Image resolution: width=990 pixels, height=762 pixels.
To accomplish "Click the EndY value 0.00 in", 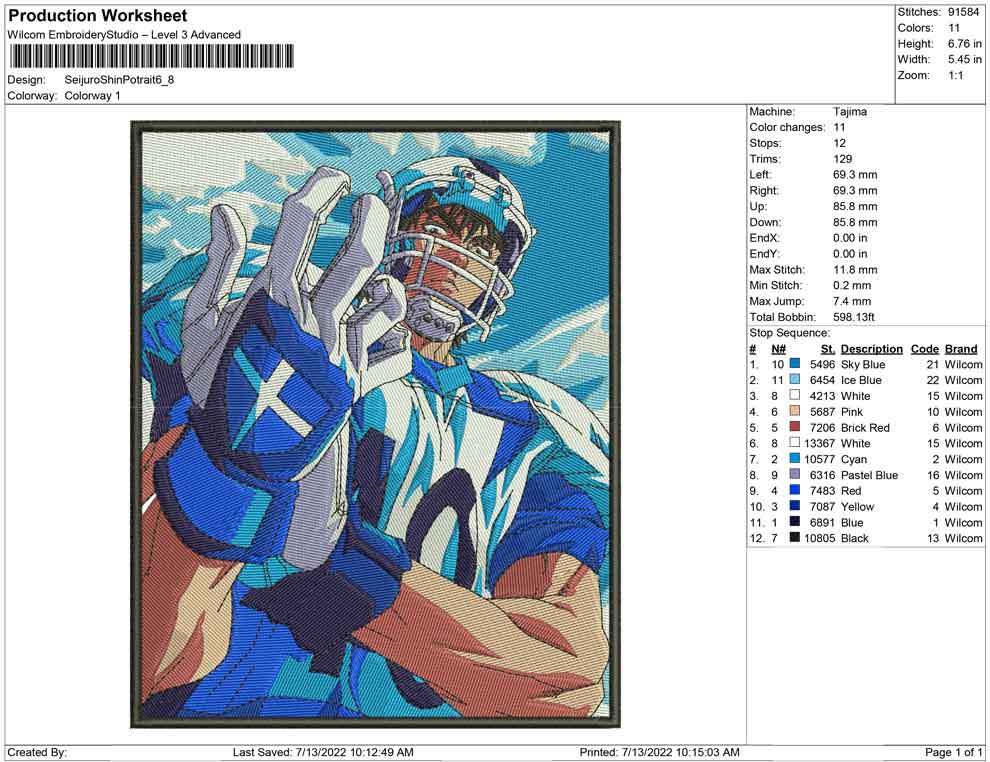I will pyautogui.click(x=850, y=254).
